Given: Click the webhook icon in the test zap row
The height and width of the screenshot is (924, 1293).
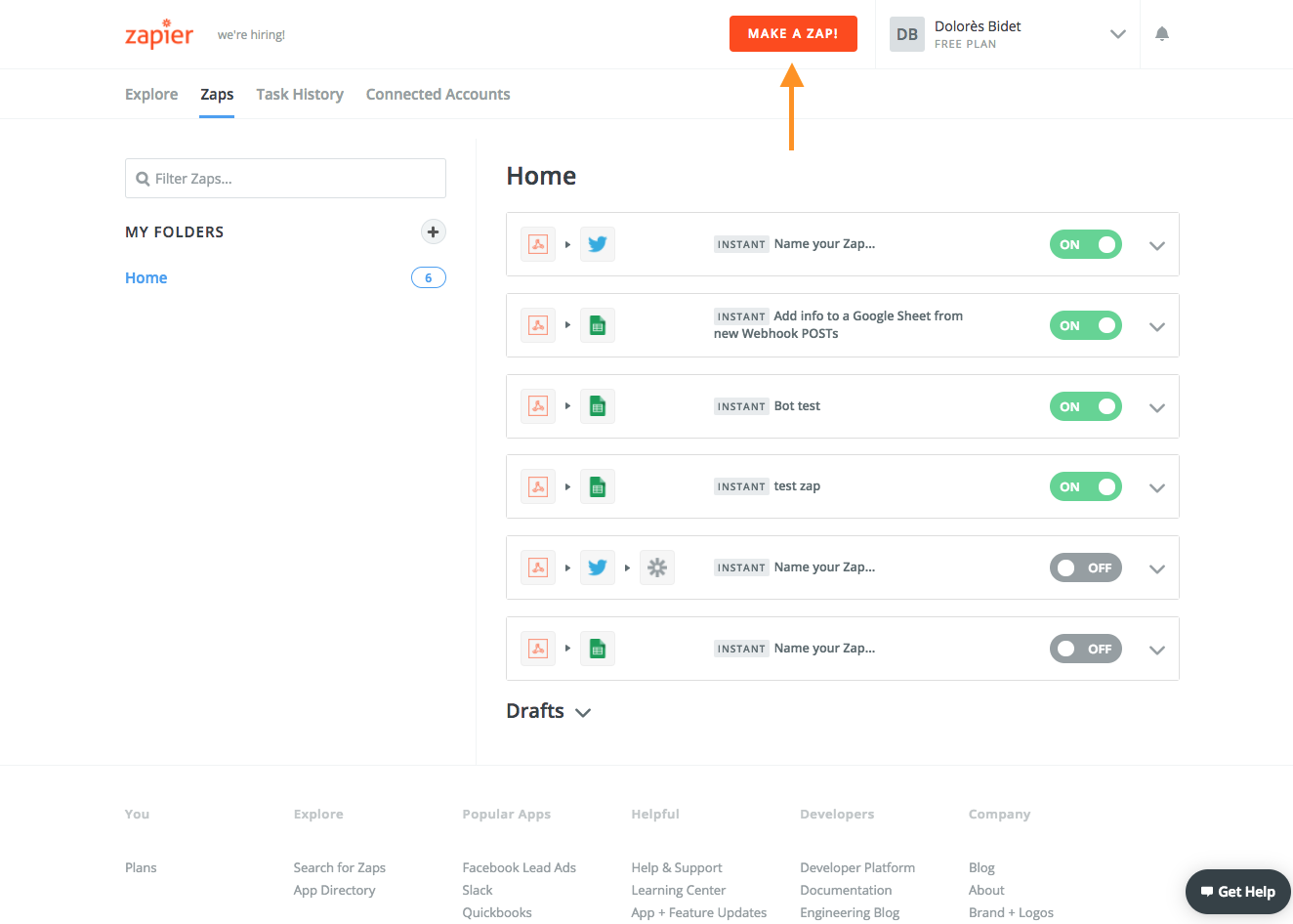Looking at the screenshot, I should click(538, 486).
